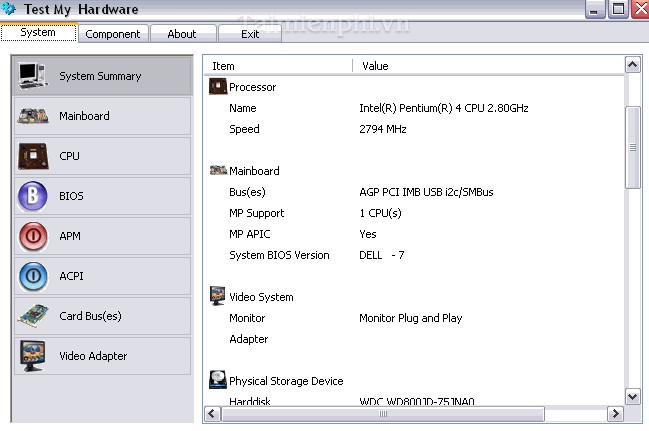Click the value AGP PCI IMB USB i2c/SMBus
The height and width of the screenshot is (431, 649).
click(x=426, y=192)
